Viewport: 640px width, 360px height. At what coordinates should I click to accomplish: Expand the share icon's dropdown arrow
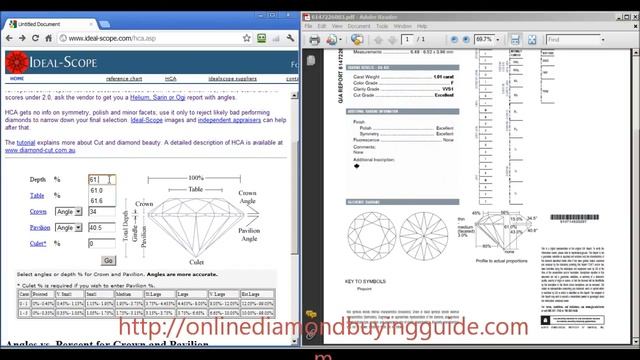340,40
